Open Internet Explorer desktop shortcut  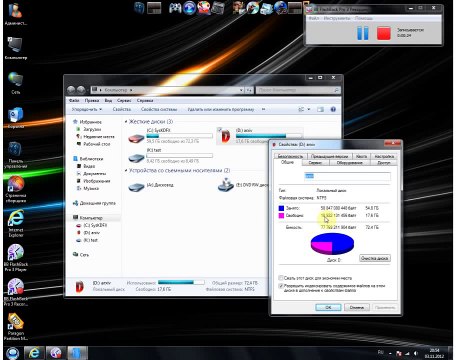pyautogui.click(x=15, y=223)
